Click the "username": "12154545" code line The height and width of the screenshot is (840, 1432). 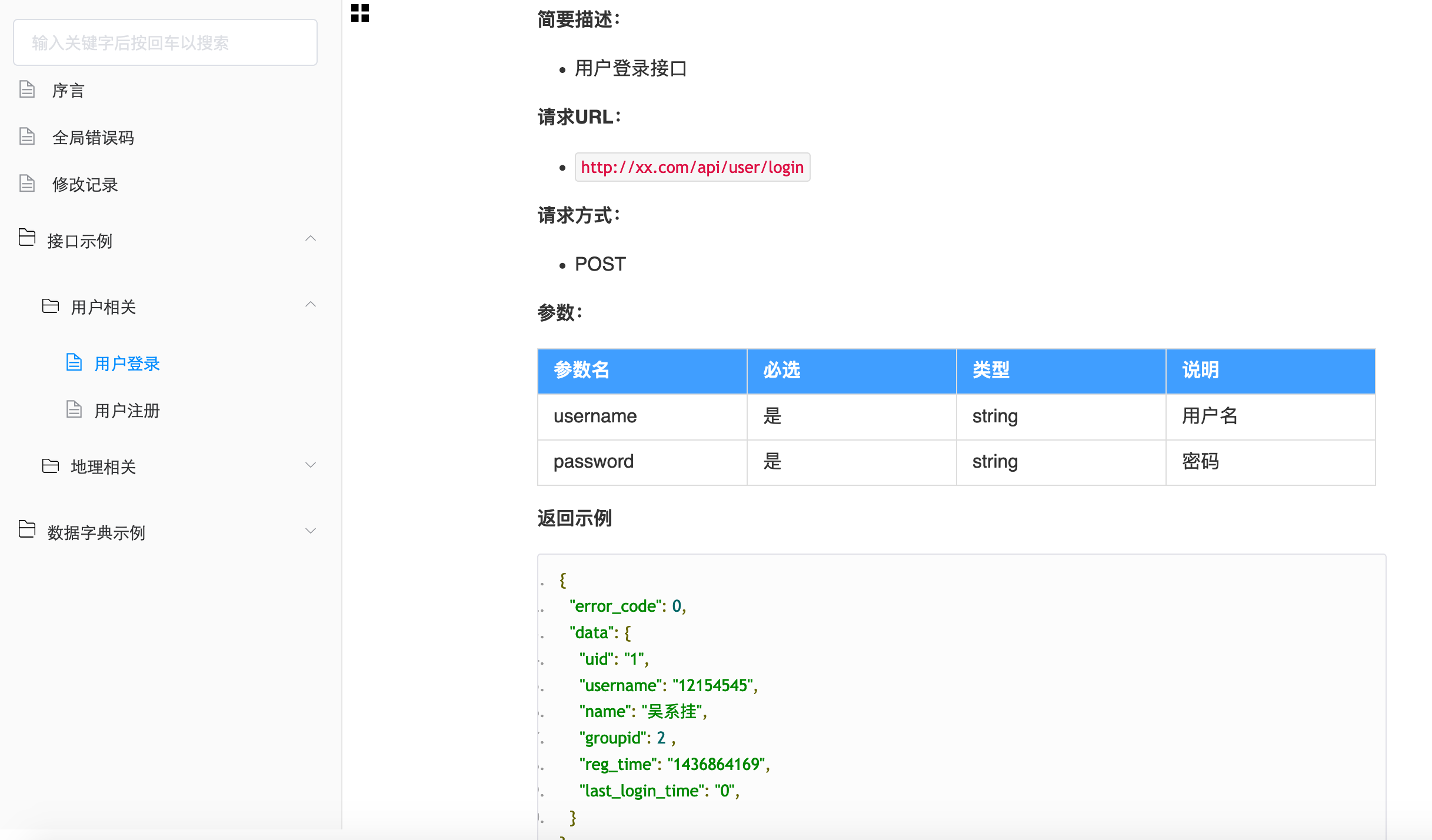click(x=668, y=685)
